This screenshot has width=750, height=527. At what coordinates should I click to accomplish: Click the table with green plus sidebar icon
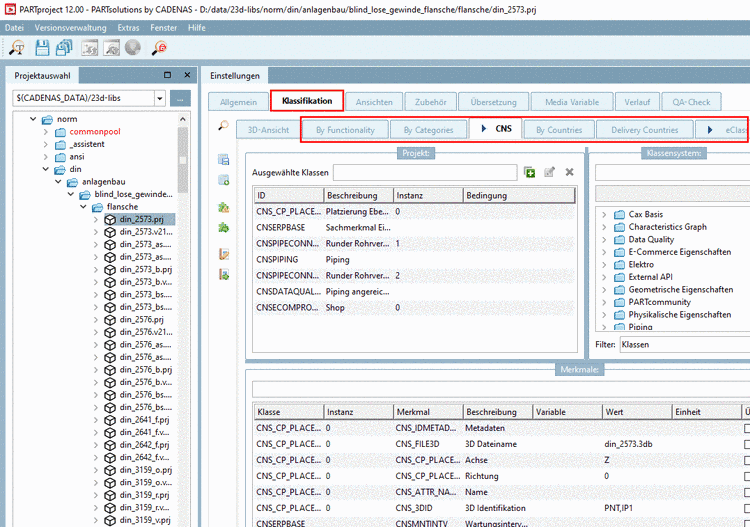[x=223, y=180]
